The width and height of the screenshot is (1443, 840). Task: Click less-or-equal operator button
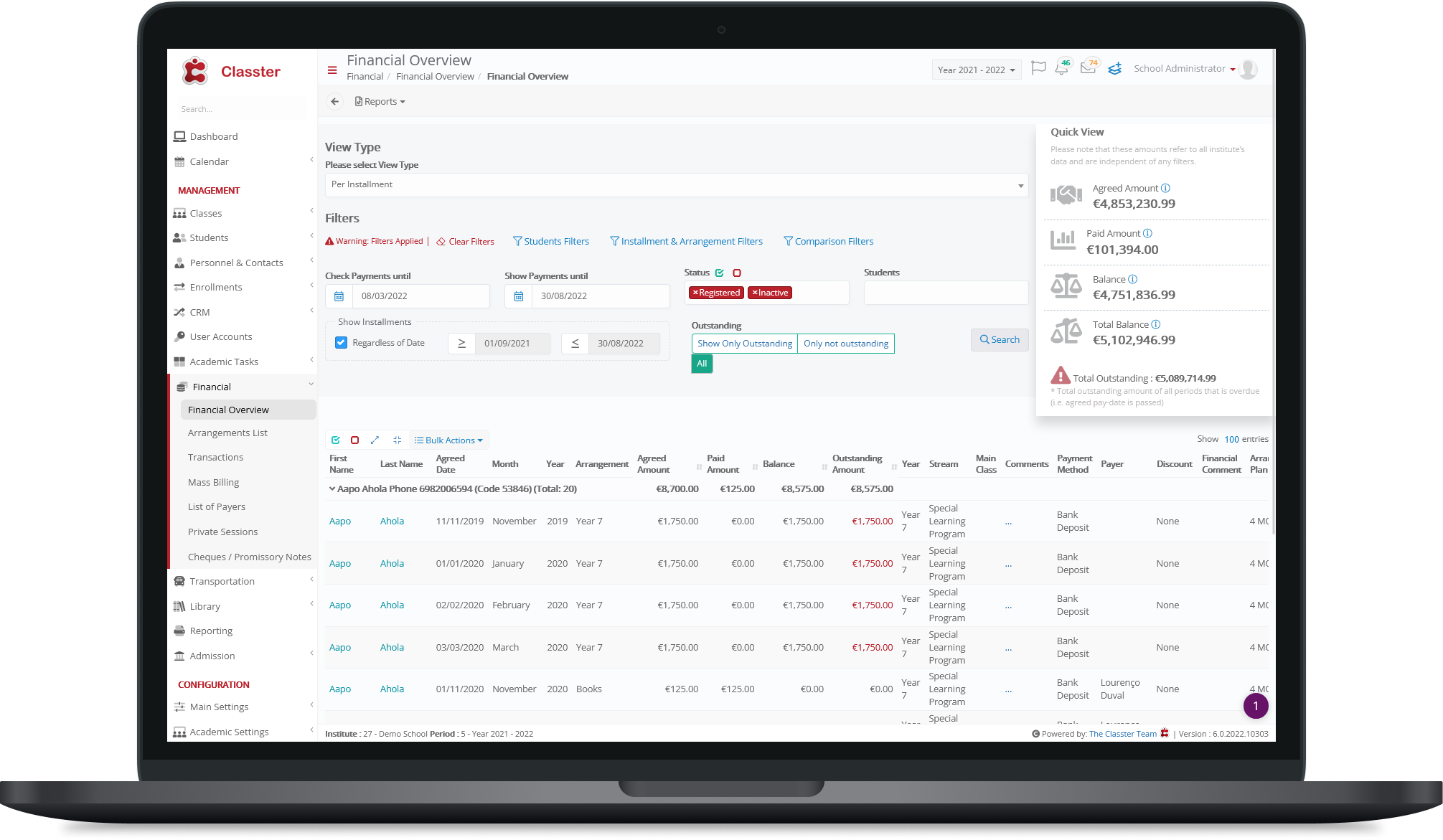click(x=575, y=344)
